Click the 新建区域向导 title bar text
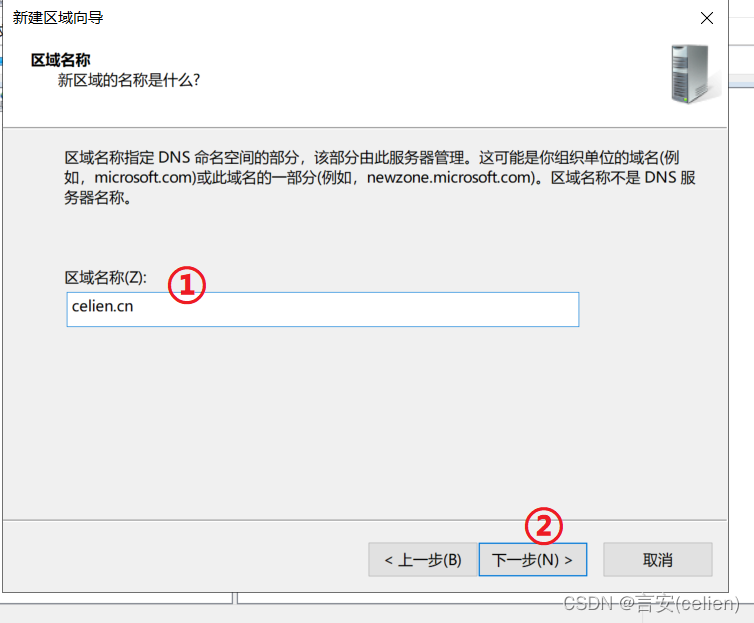Screen dimensions: 754x623 tap(58, 18)
